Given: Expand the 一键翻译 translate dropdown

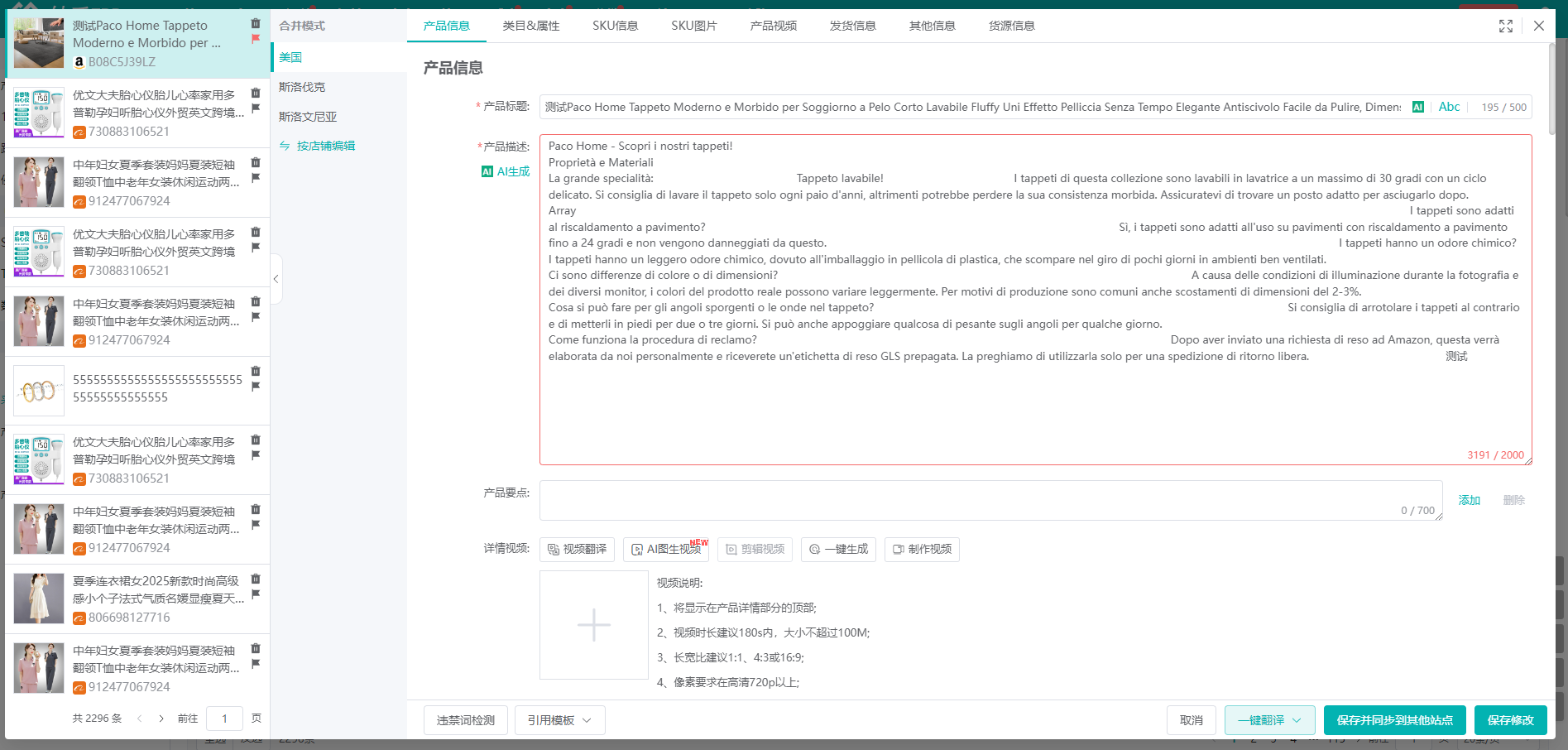Looking at the screenshot, I should click(1269, 720).
